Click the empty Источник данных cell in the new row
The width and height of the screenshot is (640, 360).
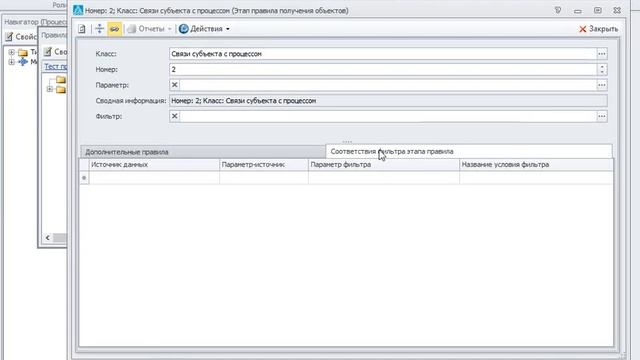[x=154, y=178]
